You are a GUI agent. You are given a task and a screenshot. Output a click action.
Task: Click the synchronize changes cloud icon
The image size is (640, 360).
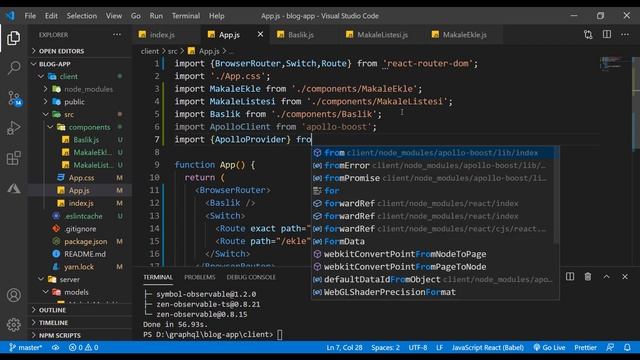pos(56,347)
